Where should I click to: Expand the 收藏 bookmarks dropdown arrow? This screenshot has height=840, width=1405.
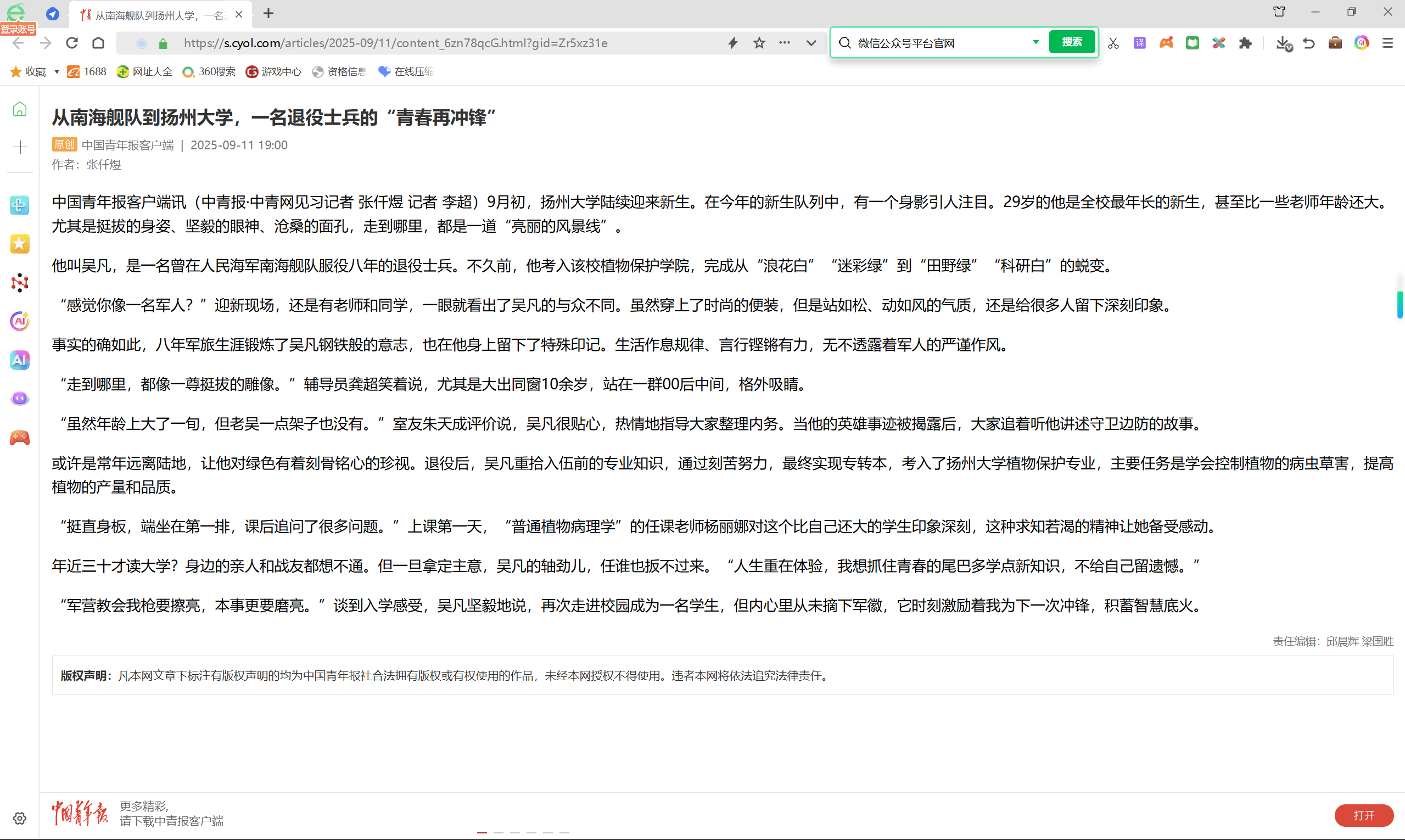coord(57,72)
